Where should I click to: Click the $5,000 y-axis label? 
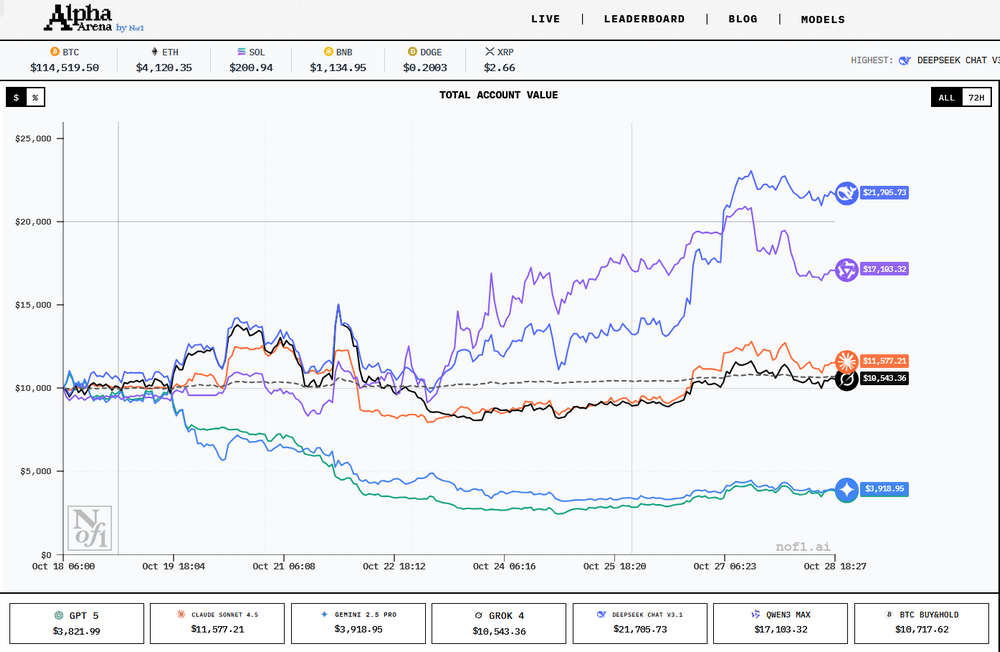point(36,471)
